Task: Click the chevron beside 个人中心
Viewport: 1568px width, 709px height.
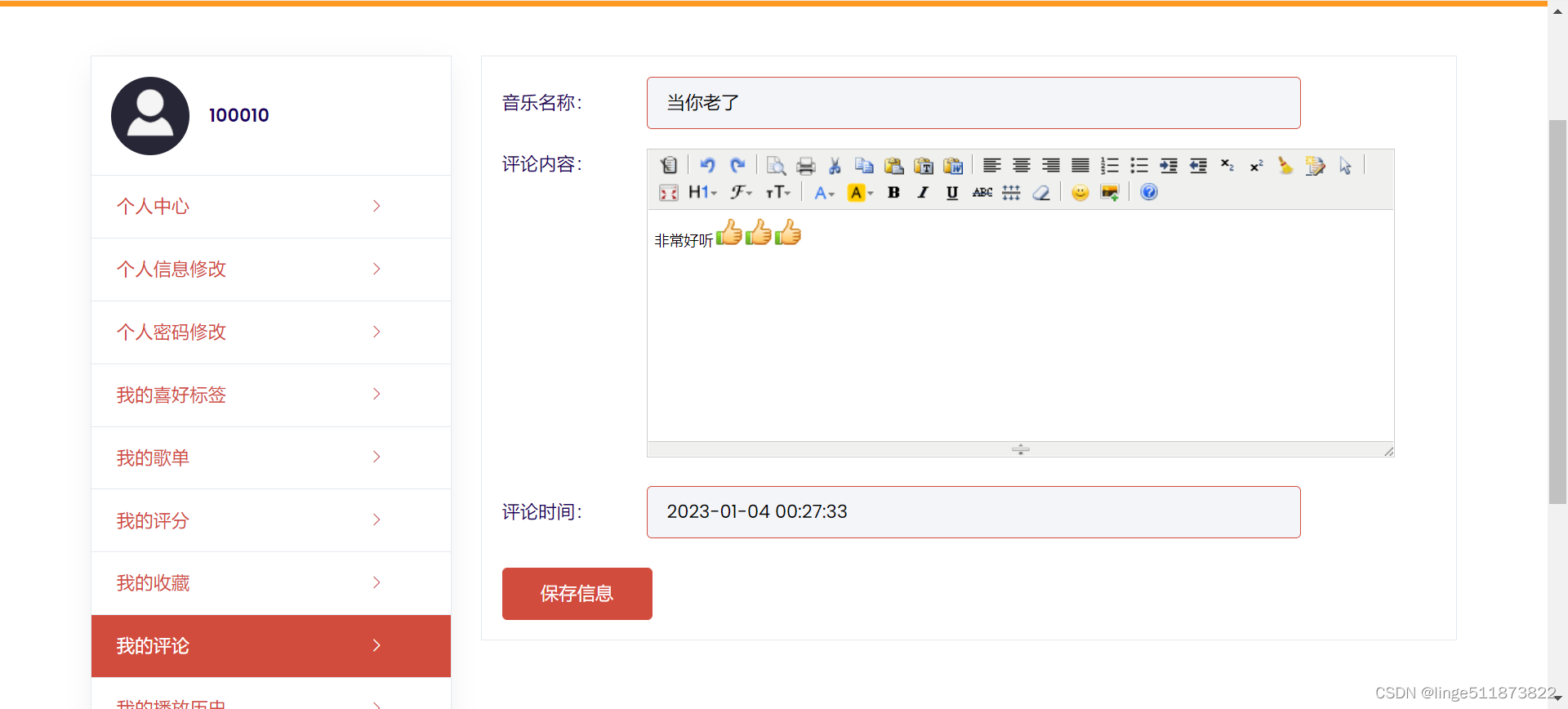Action: (376, 206)
